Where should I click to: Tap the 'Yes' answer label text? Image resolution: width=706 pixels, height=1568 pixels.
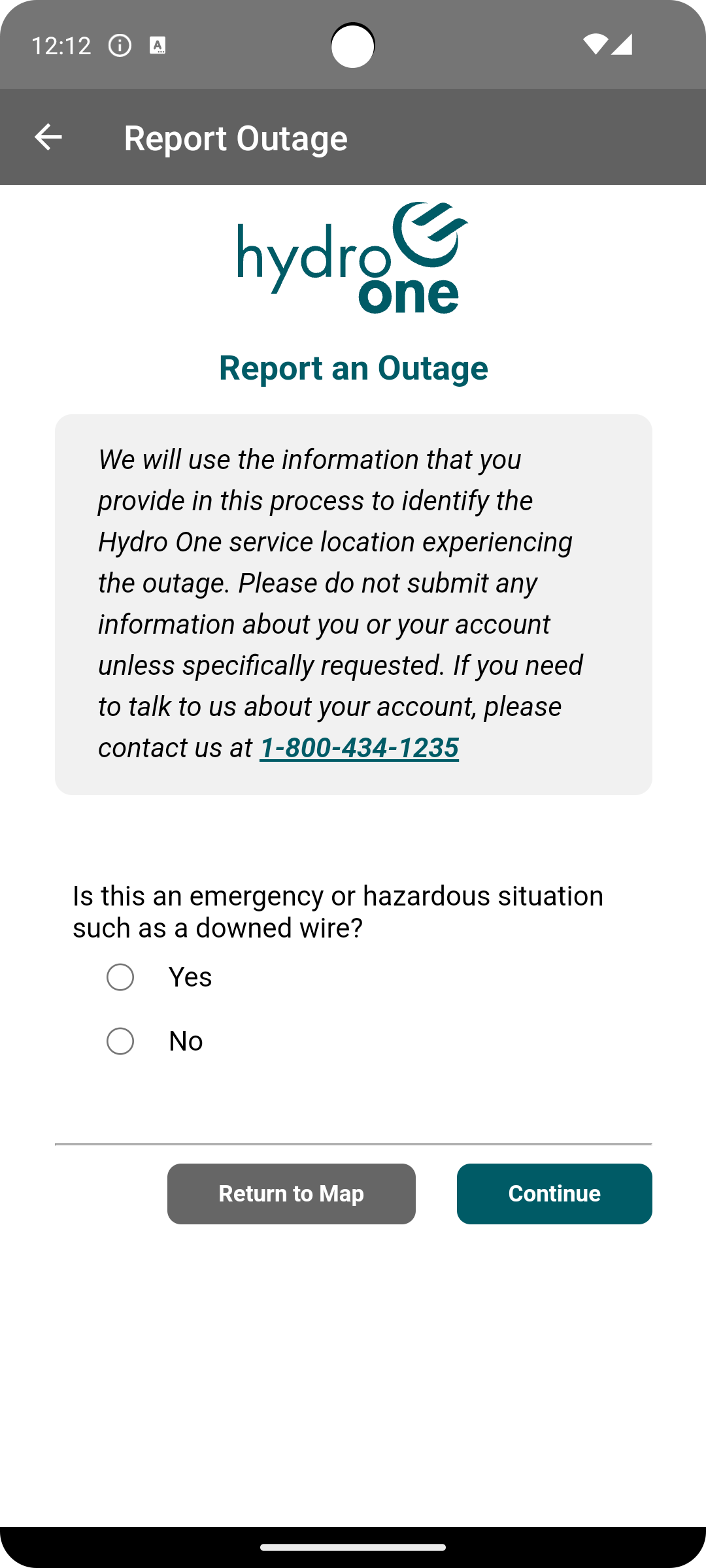click(x=190, y=977)
